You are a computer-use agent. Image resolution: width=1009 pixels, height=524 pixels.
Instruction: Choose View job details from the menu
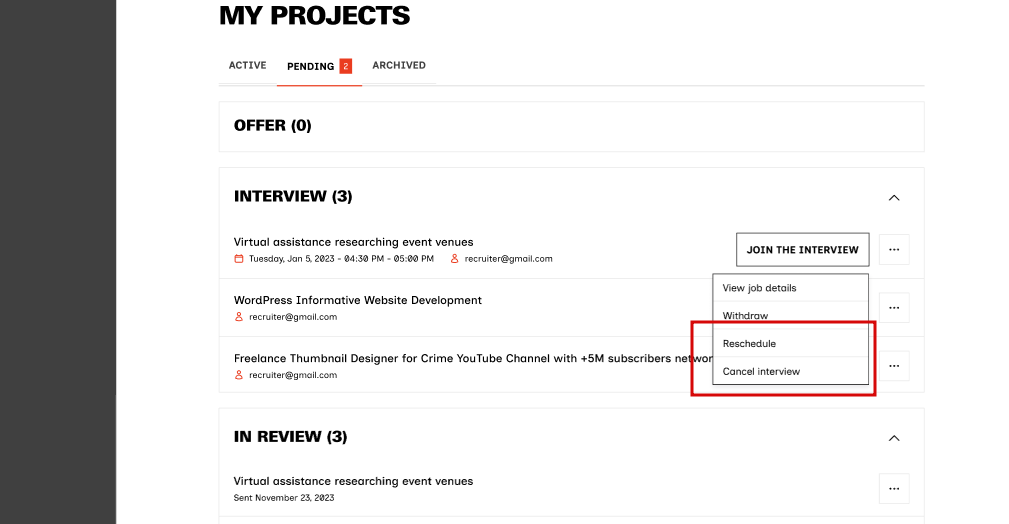point(760,288)
